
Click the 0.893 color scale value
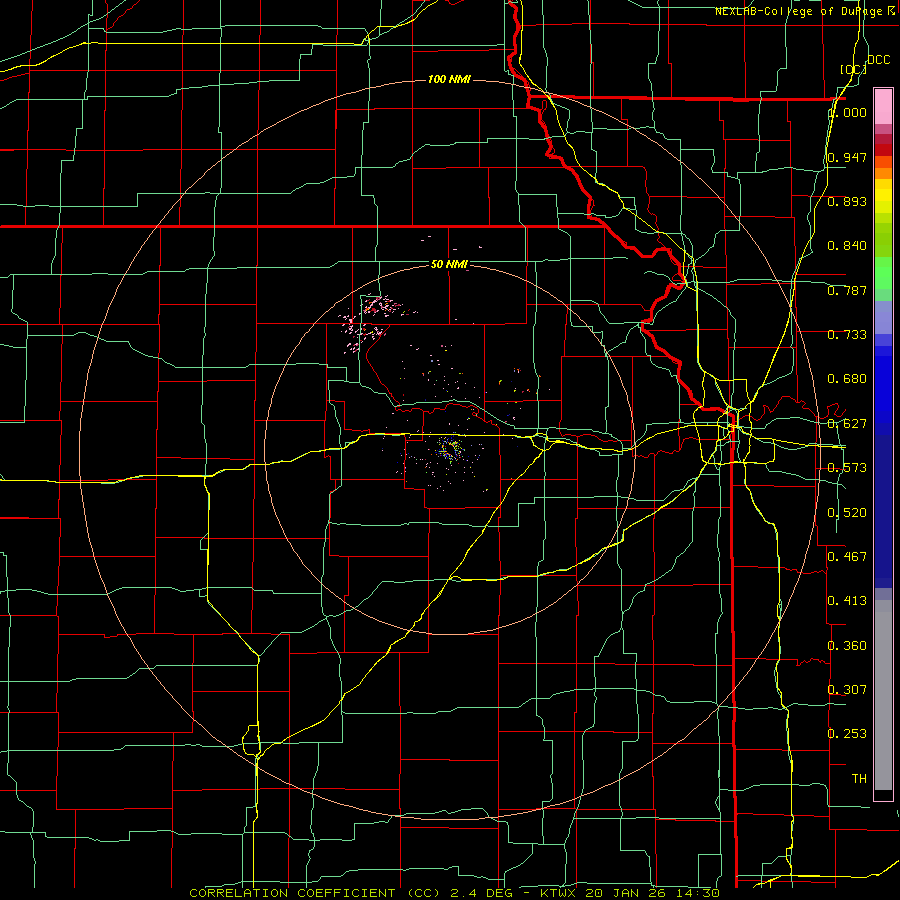(x=847, y=201)
